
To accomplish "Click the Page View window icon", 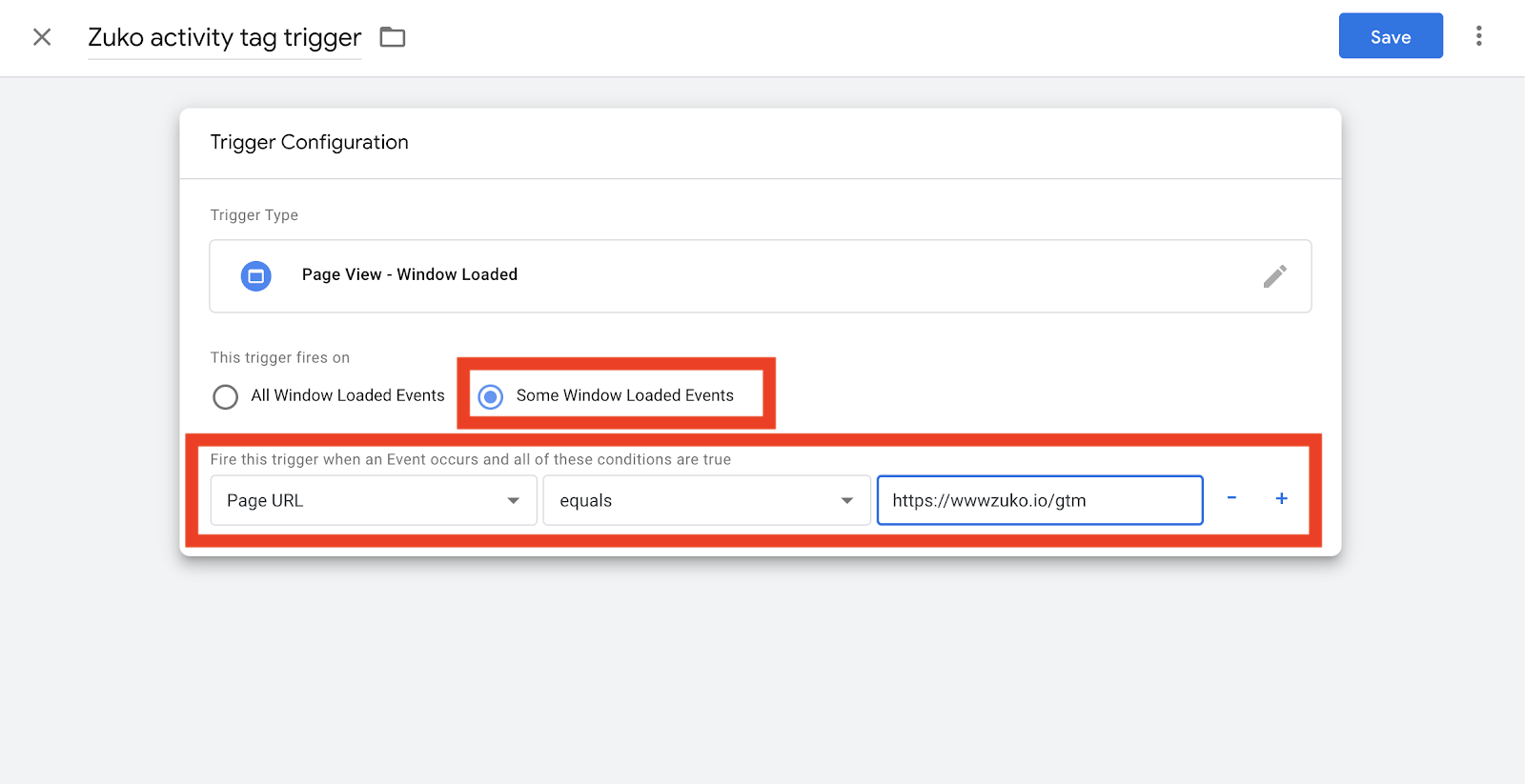I will click(x=255, y=276).
